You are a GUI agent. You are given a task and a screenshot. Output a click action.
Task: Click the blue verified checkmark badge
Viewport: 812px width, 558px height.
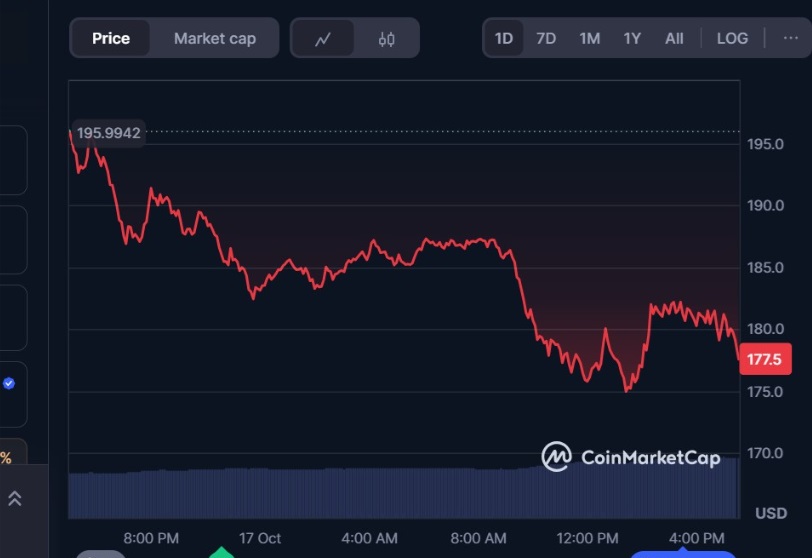click(x=9, y=383)
